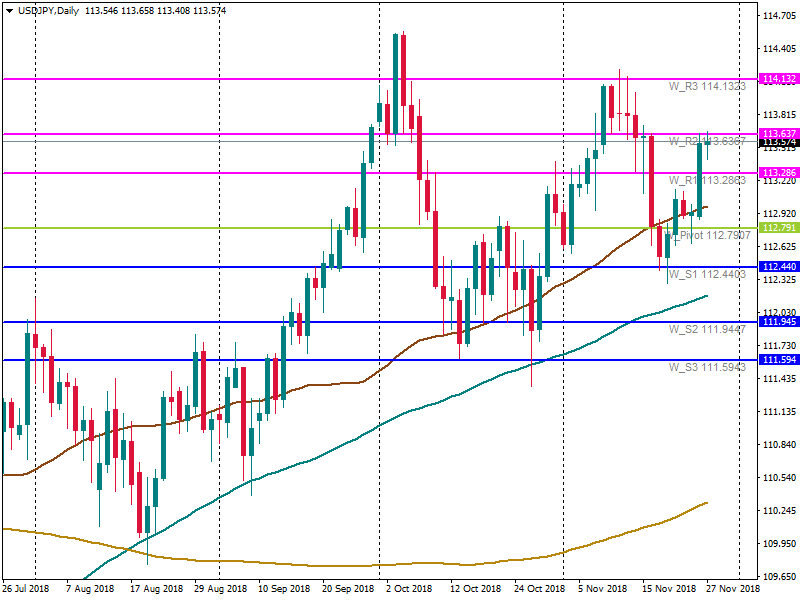Click the W_R3 114.1323 resistance label
This screenshot has width=800, height=600.
[707, 88]
